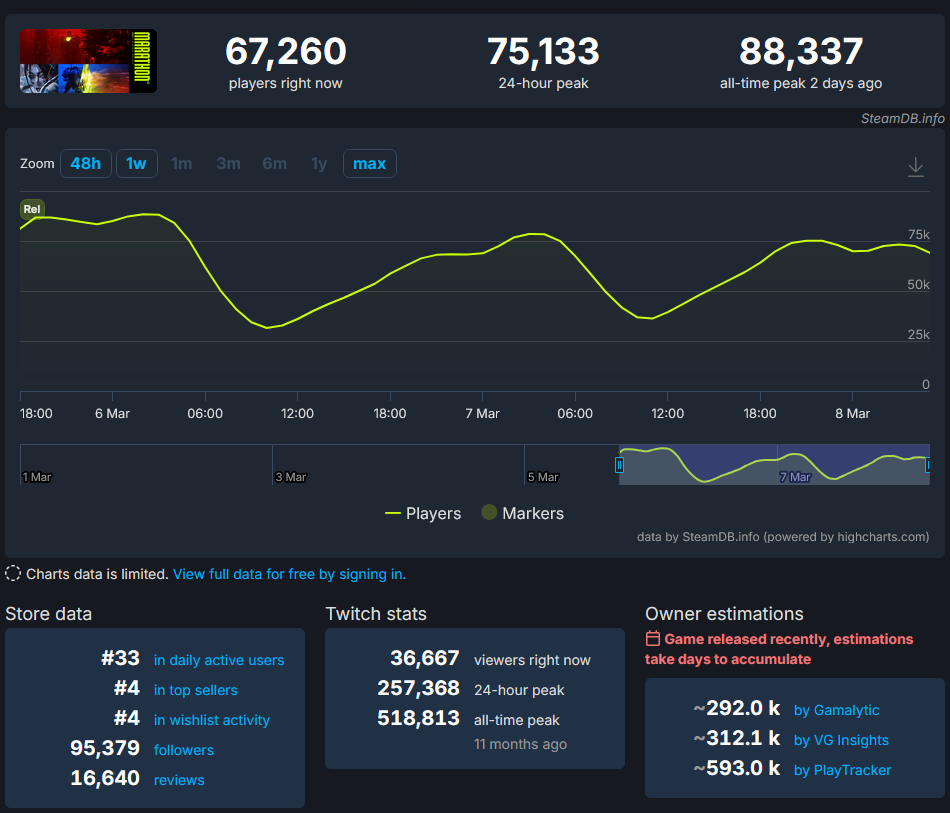Open the 'reviews' link
The width and height of the screenshot is (950, 813).
tap(179, 780)
